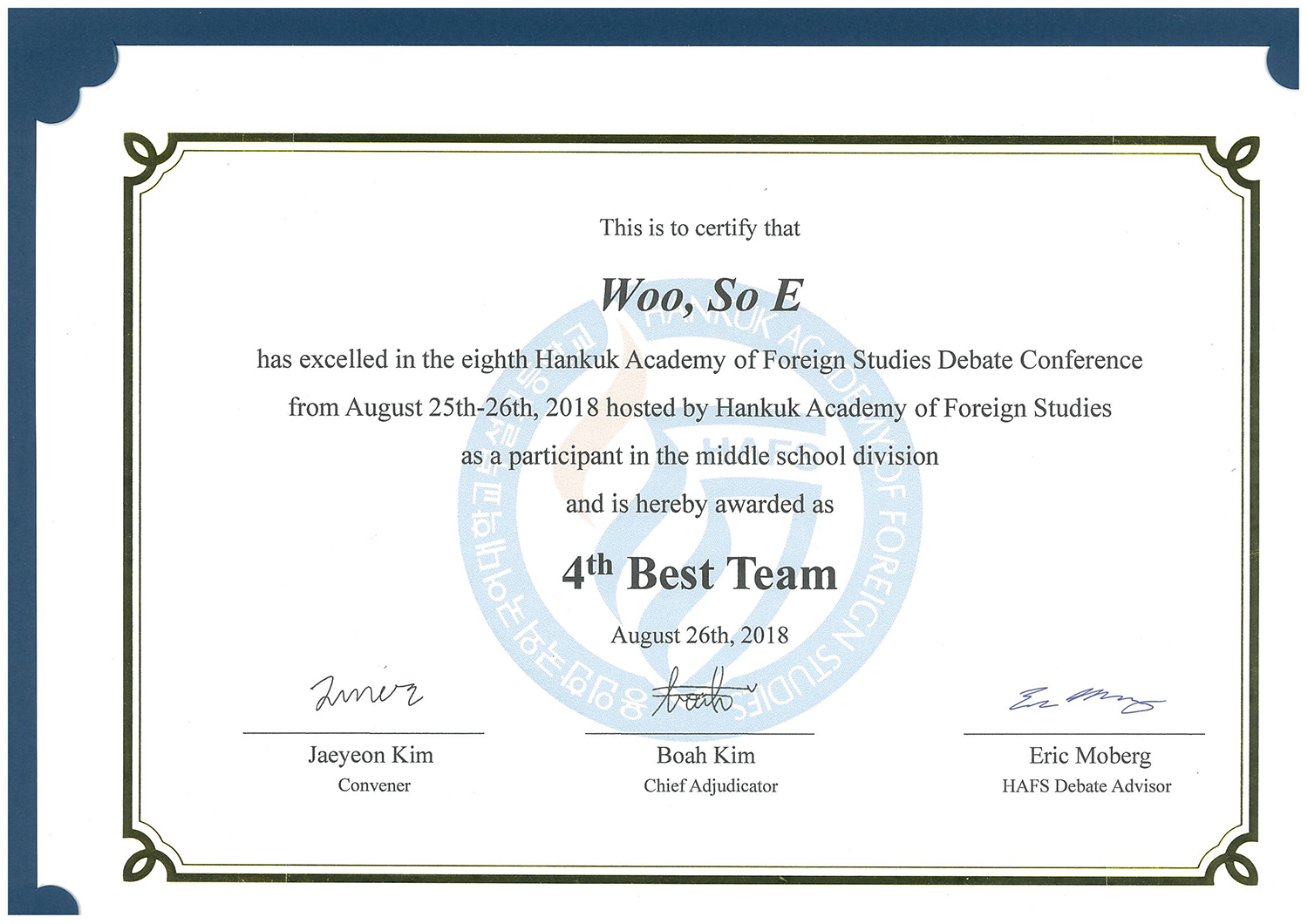
Task: Click "This is to certify that" line
Action: tap(699, 228)
